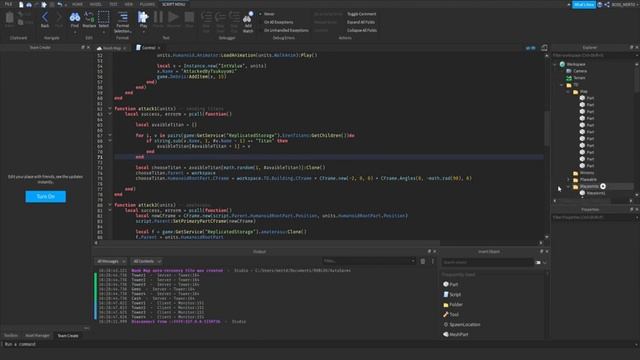Image resolution: width=640 pixels, height=360 pixels.
Task: Click the undo arrow in quick access bar
Action: (60, 4)
